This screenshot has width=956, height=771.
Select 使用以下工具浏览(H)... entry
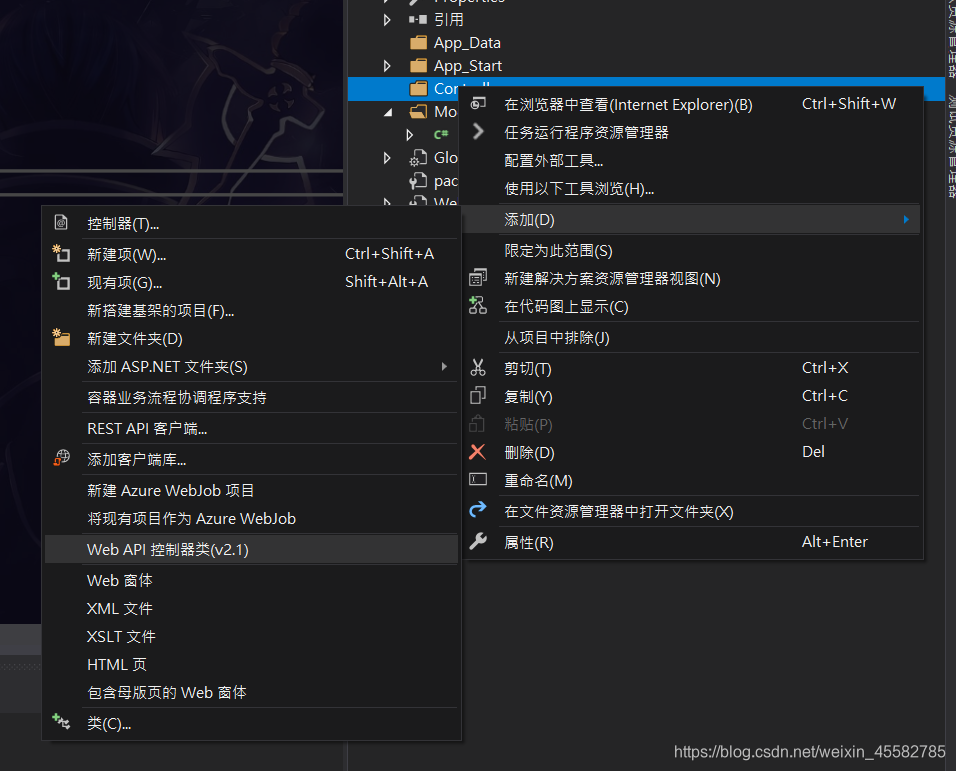tap(691, 188)
